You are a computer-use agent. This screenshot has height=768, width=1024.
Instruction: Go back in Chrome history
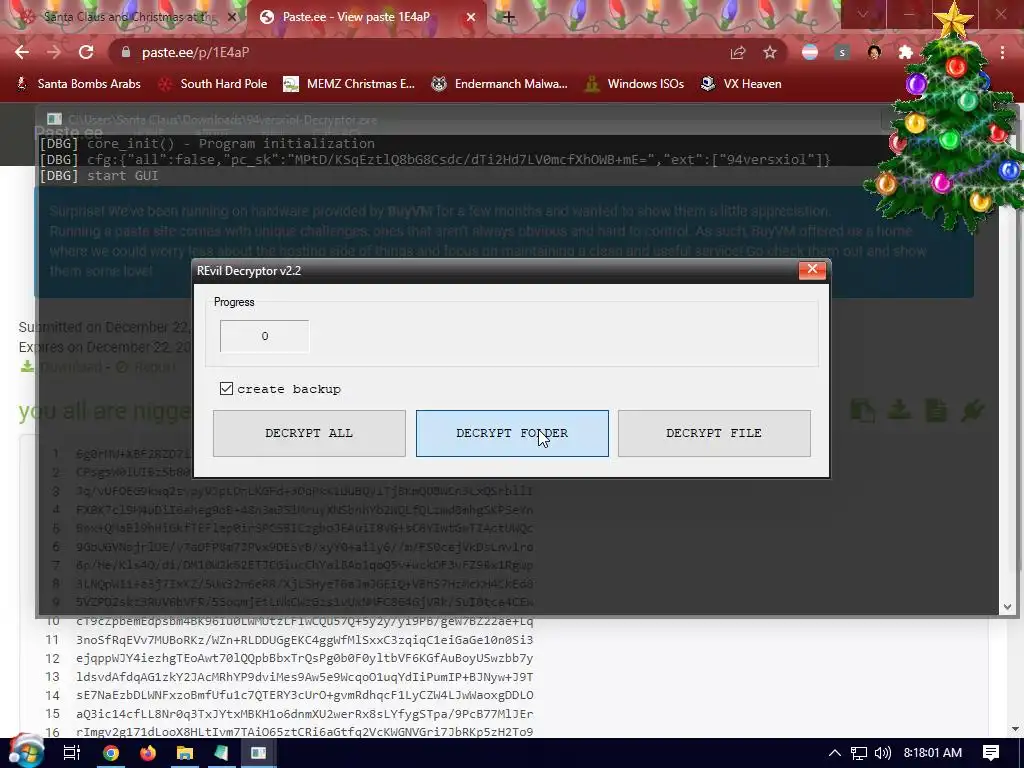point(22,52)
